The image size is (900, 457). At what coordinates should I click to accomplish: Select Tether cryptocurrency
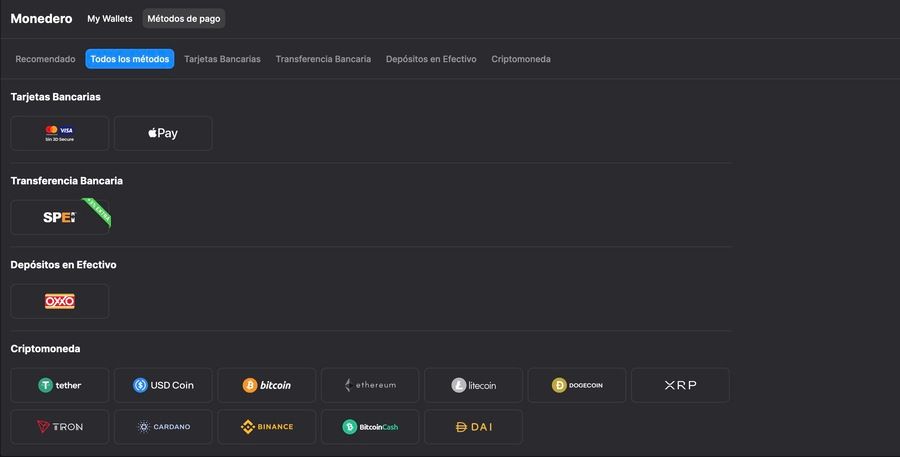tap(60, 385)
